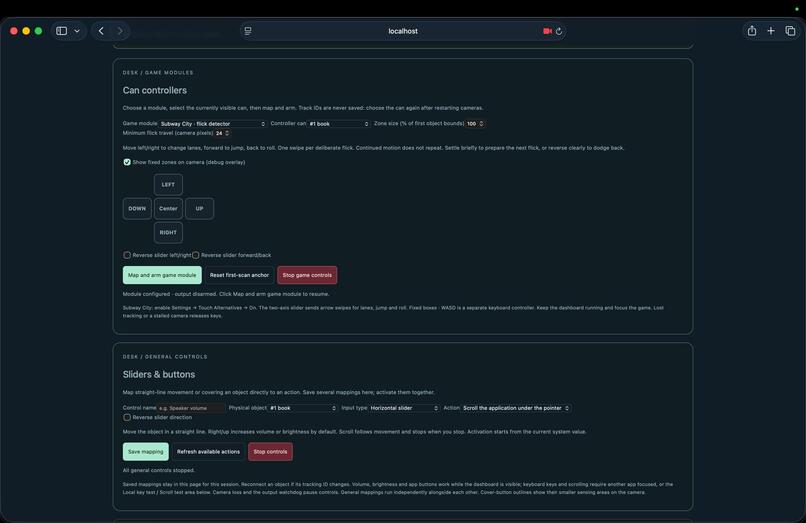
Task: Enable Reverse slider left/right checkbox
Action: point(127,255)
